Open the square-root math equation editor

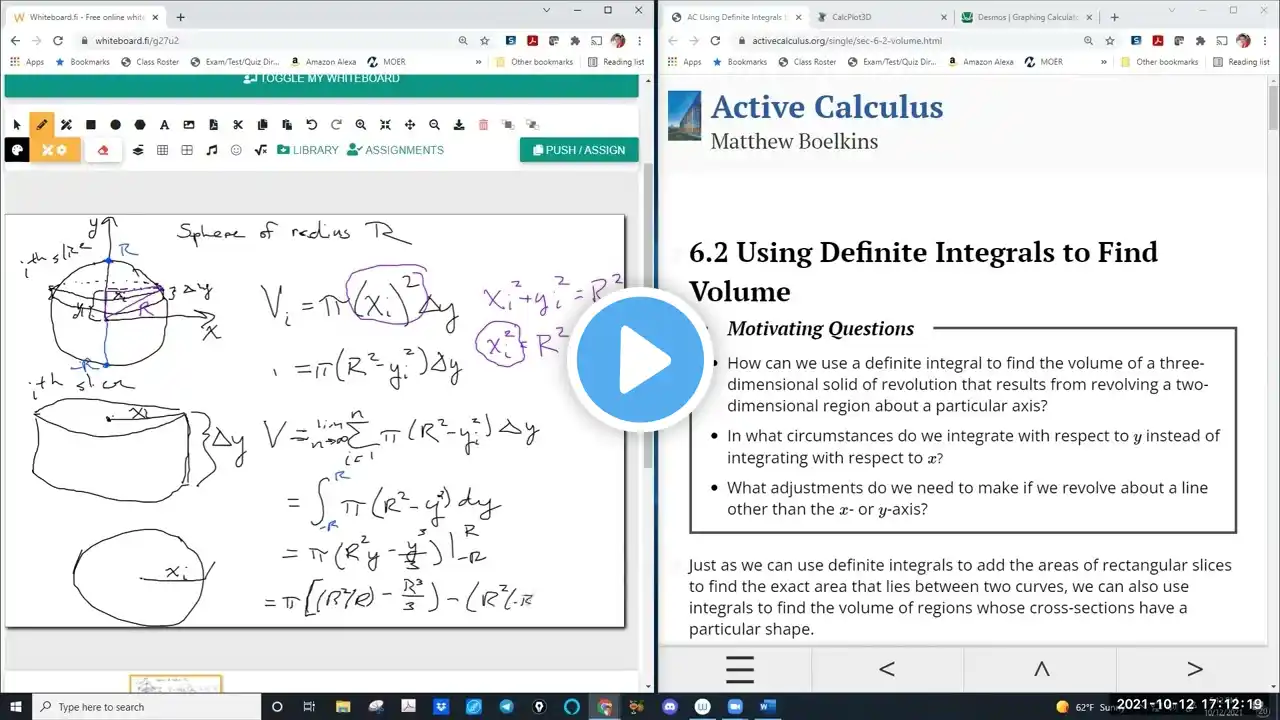[x=260, y=150]
